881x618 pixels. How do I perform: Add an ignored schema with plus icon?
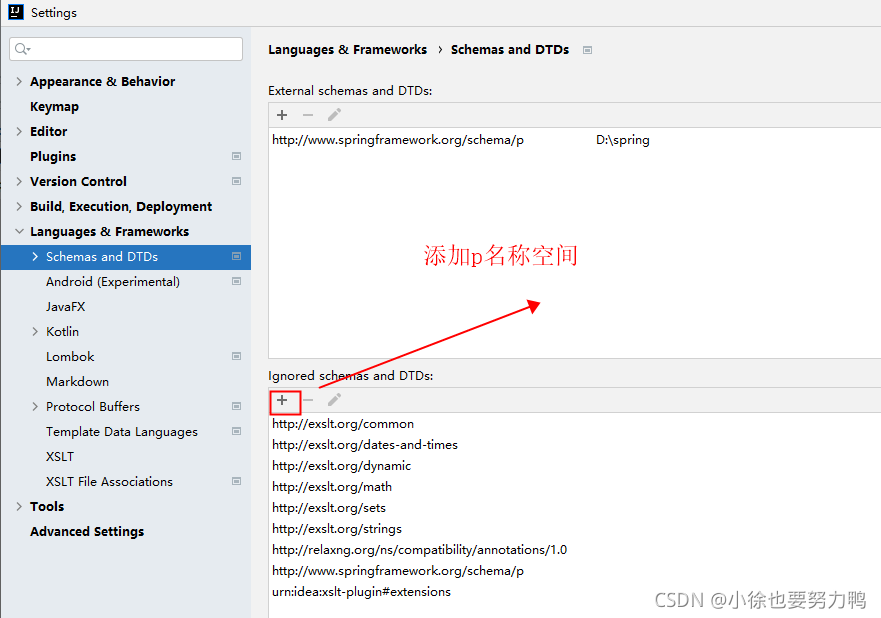pos(282,400)
